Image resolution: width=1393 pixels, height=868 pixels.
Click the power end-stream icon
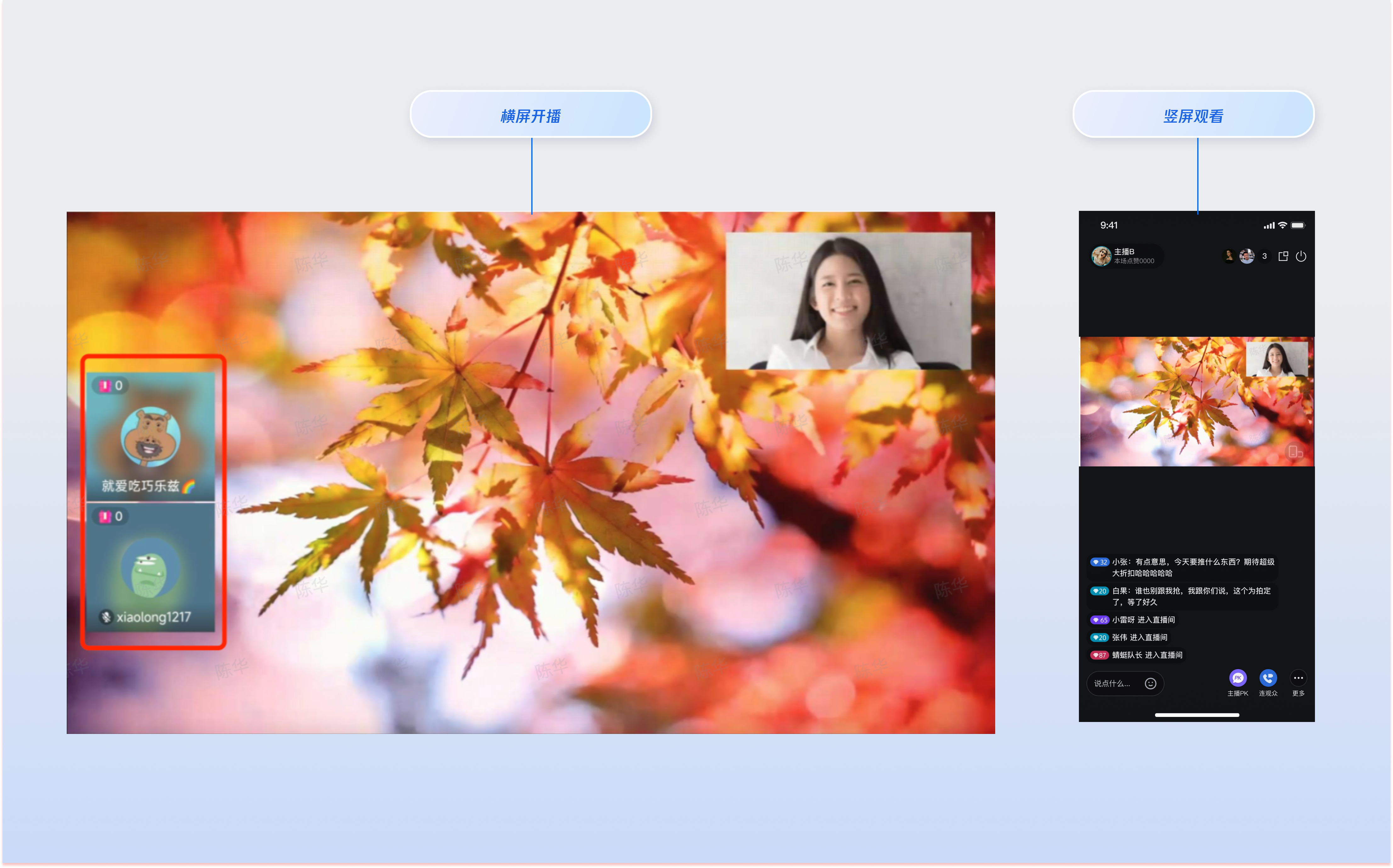1301,256
